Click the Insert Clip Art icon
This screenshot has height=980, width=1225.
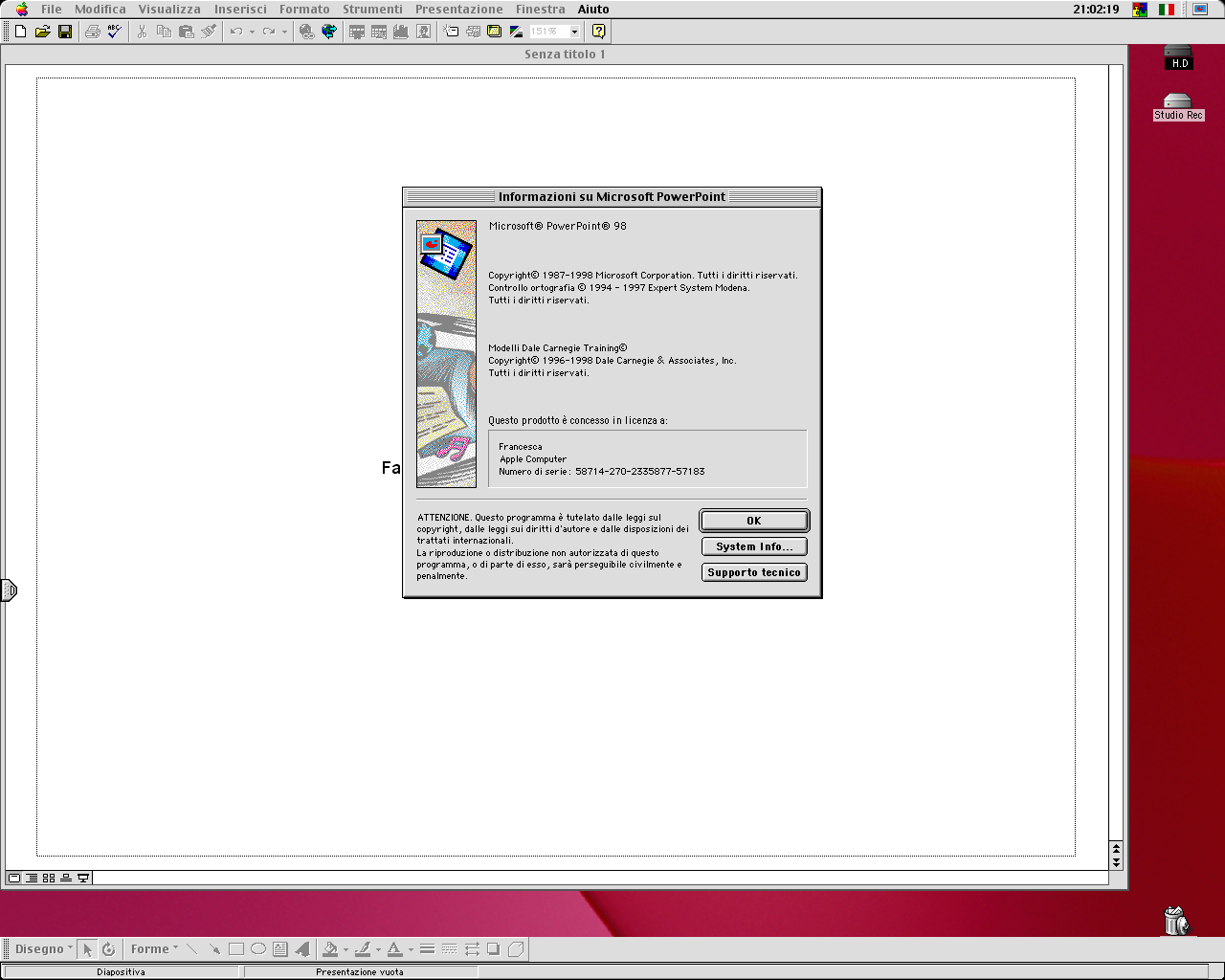[423, 32]
